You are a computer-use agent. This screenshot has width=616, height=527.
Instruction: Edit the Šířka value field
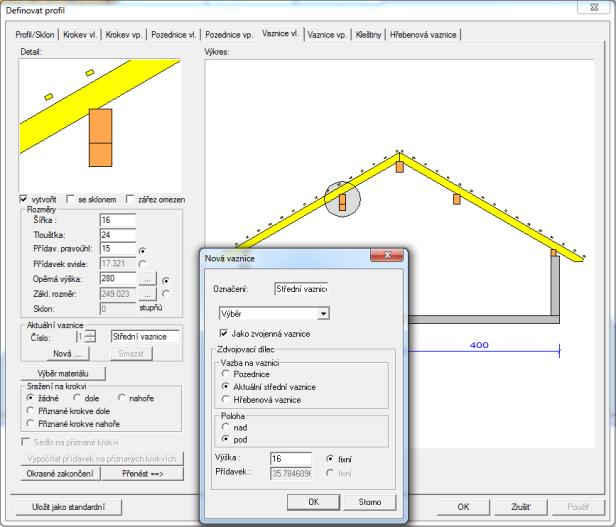pos(118,220)
